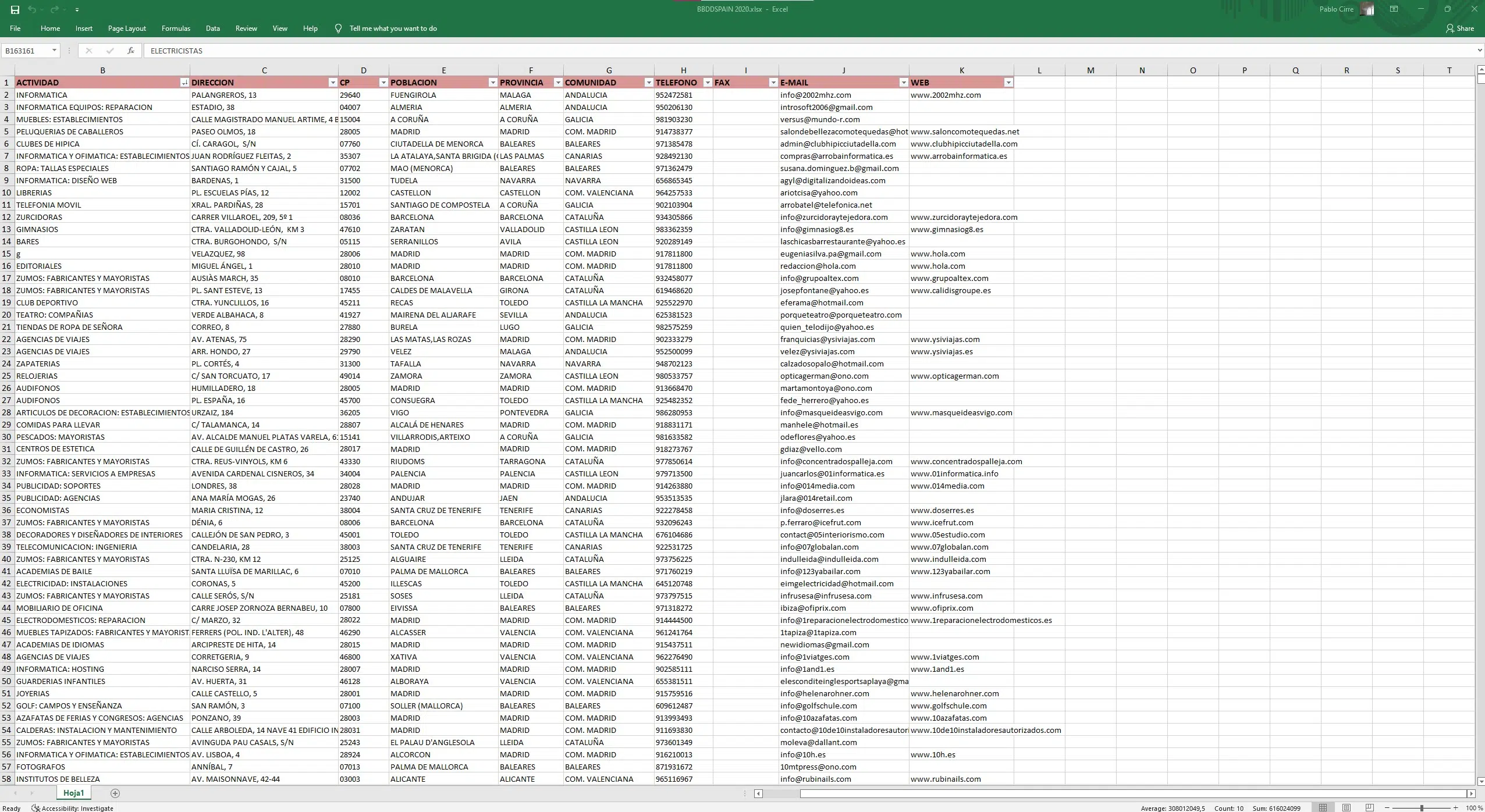Click the Insert Function fx icon
Screen dimensions: 1485x812
click(x=131, y=51)
